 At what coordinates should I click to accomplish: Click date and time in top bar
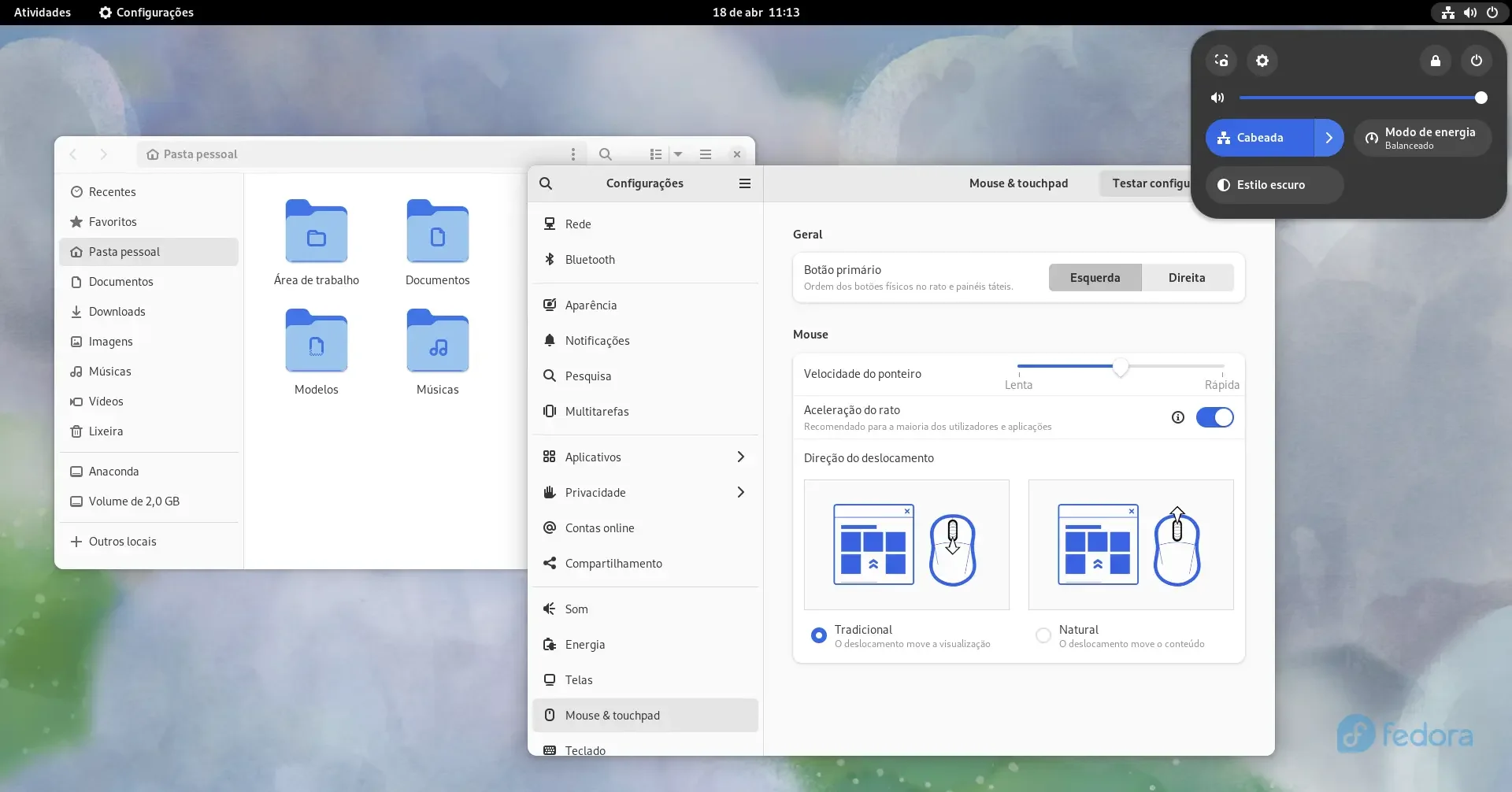(756, 13)
